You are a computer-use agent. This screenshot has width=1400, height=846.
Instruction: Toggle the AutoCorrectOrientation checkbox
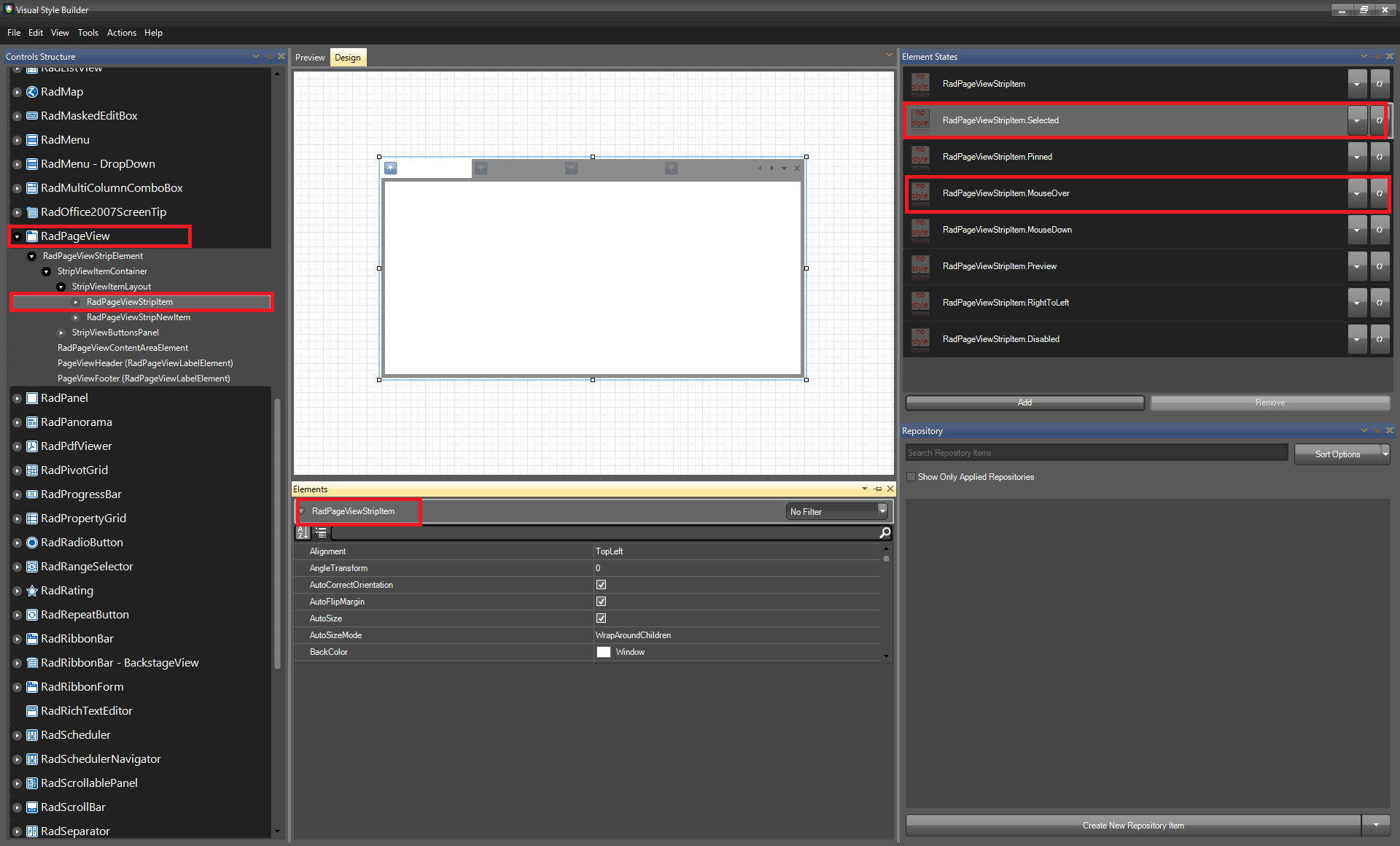601,585
